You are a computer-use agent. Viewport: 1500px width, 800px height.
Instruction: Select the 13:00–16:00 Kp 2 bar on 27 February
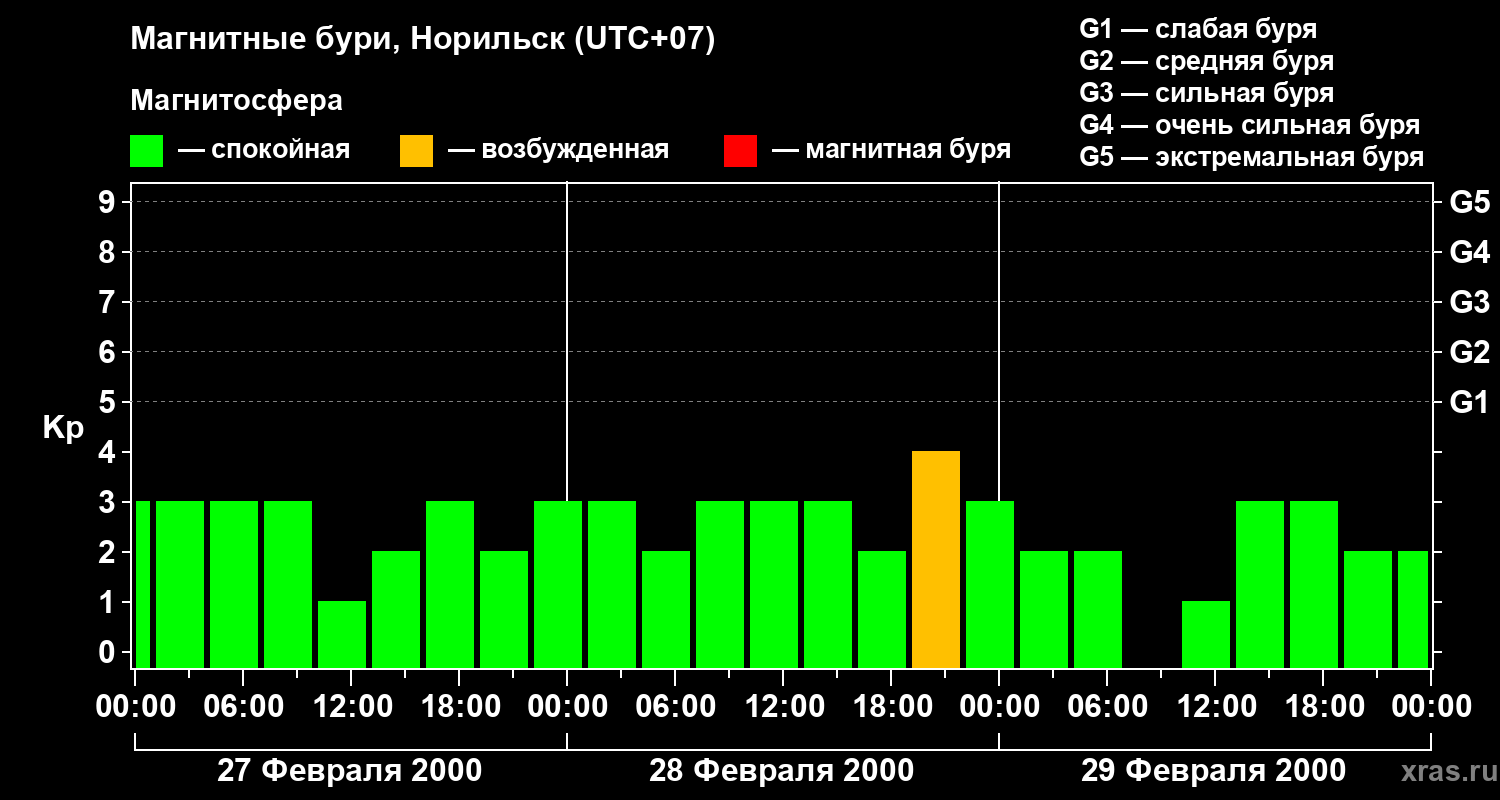pos(396,609)
